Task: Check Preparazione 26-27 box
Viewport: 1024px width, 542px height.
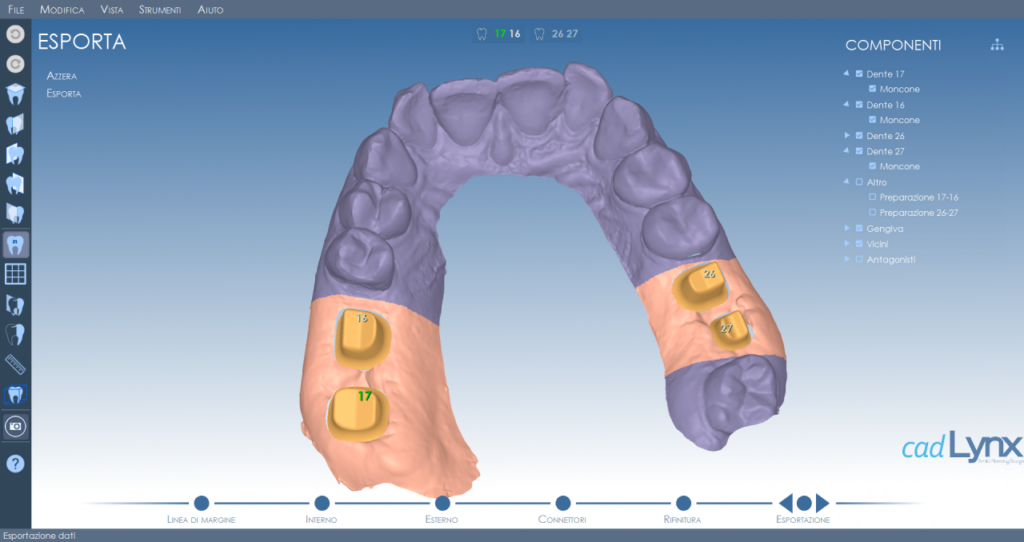Action: tap(872, 212)
